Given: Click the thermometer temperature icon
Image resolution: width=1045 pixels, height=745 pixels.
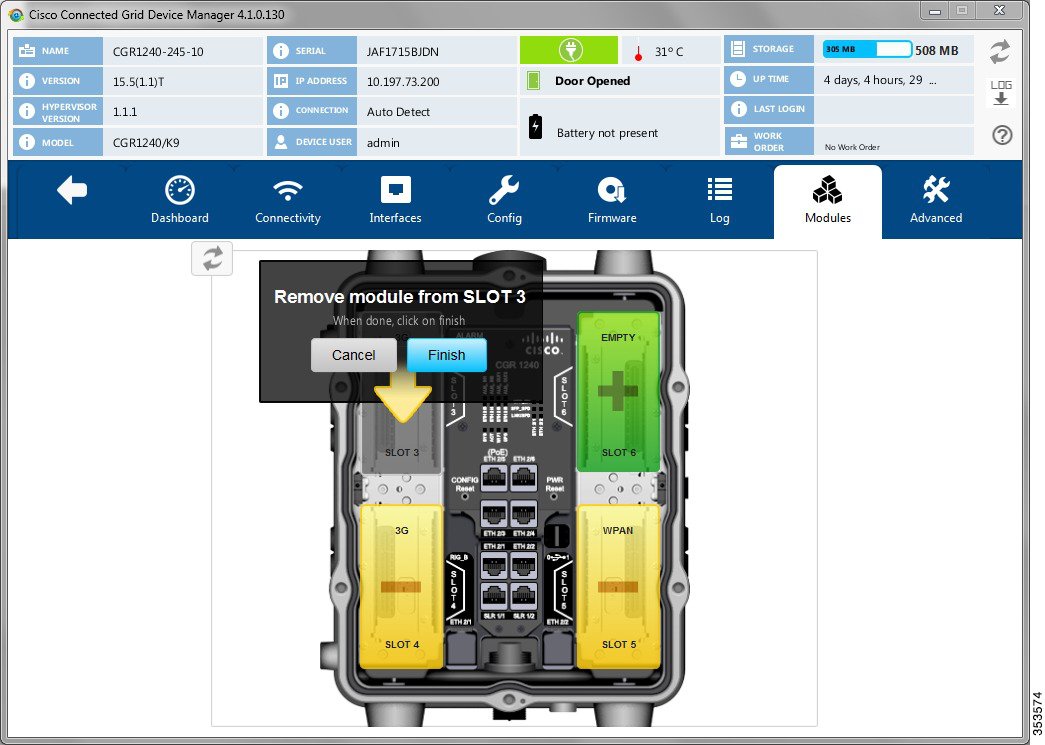Looking at the screenshot, I should 638,53.
